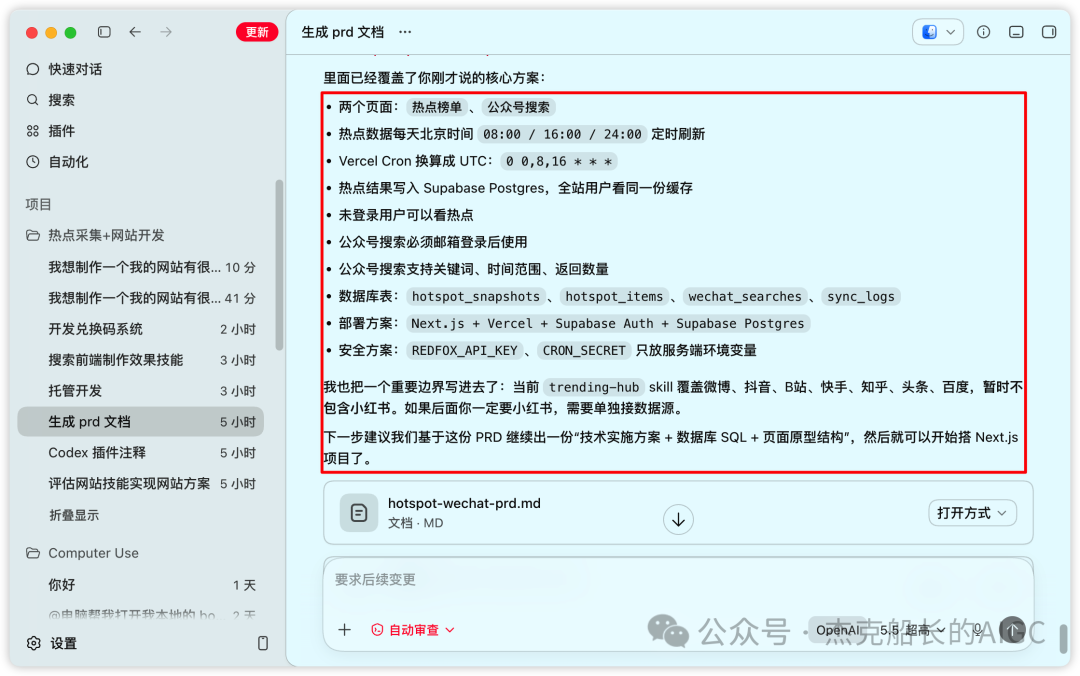
Task: Click the red 更新 update button
Action: pyautogui.click(x=257, y=32)
